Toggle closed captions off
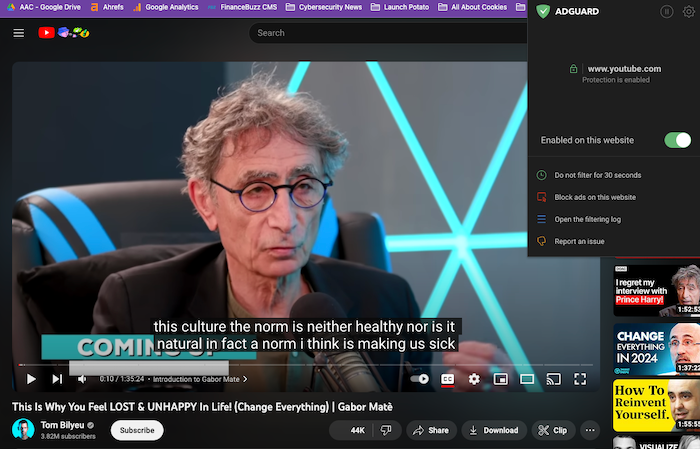Image resolution: width=700 pixels, height=449 pixels. (x=448, y=379)
